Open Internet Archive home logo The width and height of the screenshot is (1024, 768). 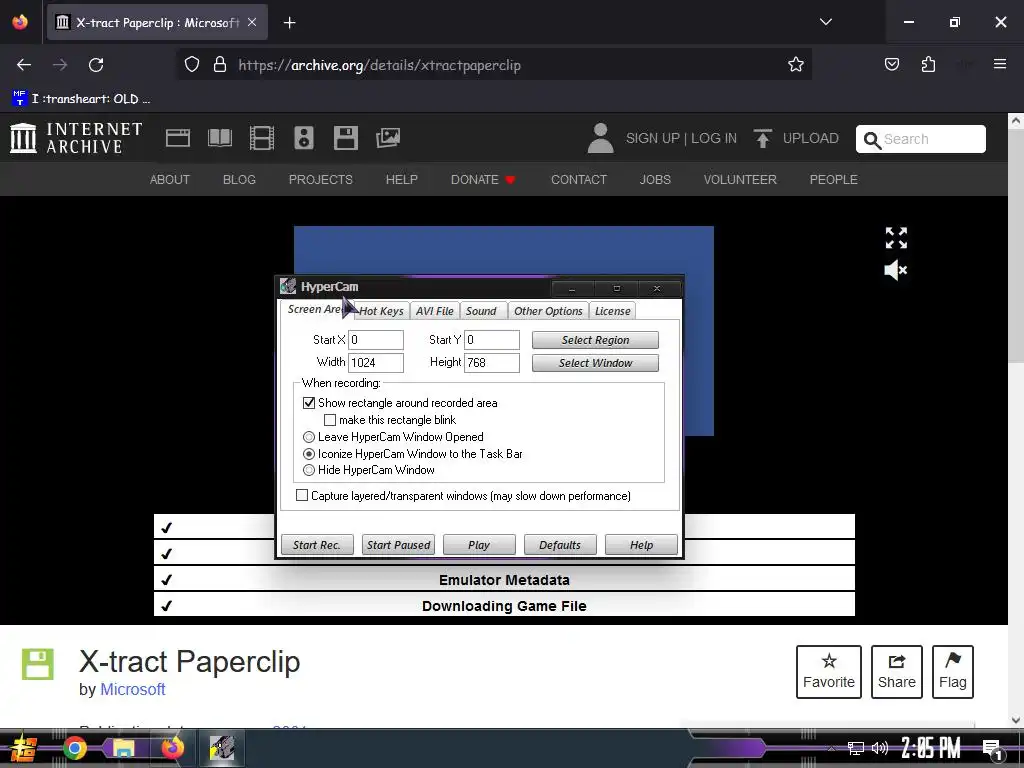coord(76,138)
